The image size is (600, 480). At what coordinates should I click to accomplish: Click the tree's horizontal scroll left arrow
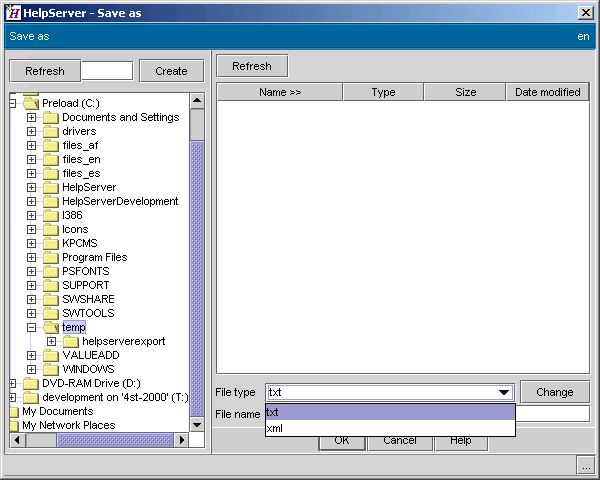[x=17, y=440]
